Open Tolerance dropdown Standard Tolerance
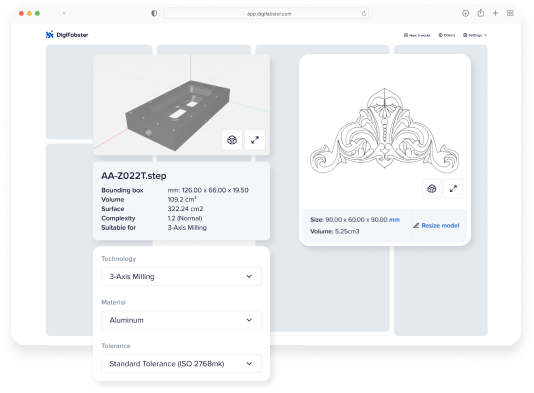Viewport: 534px width, 393px height. 181,364
